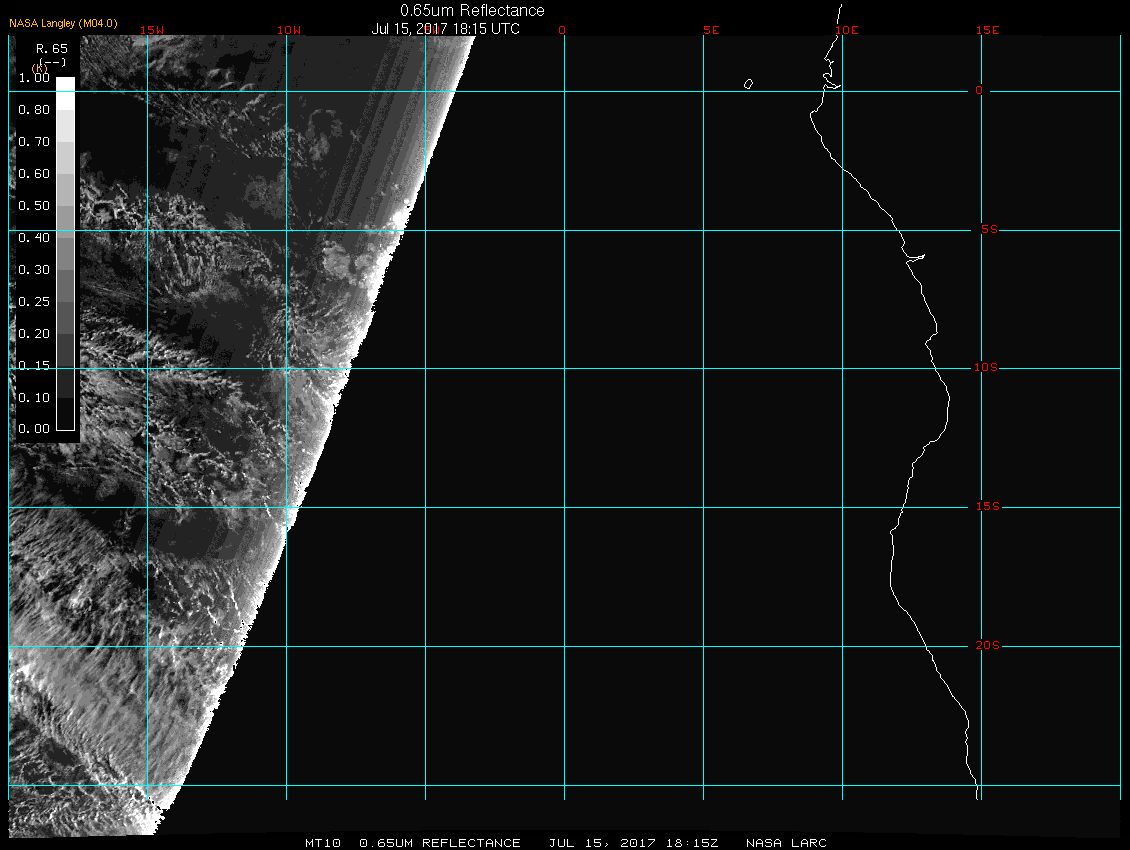Pick the black bottom colorbar segment beside 0.00
The image size is (1130, 850).
[x=66, y=414]
